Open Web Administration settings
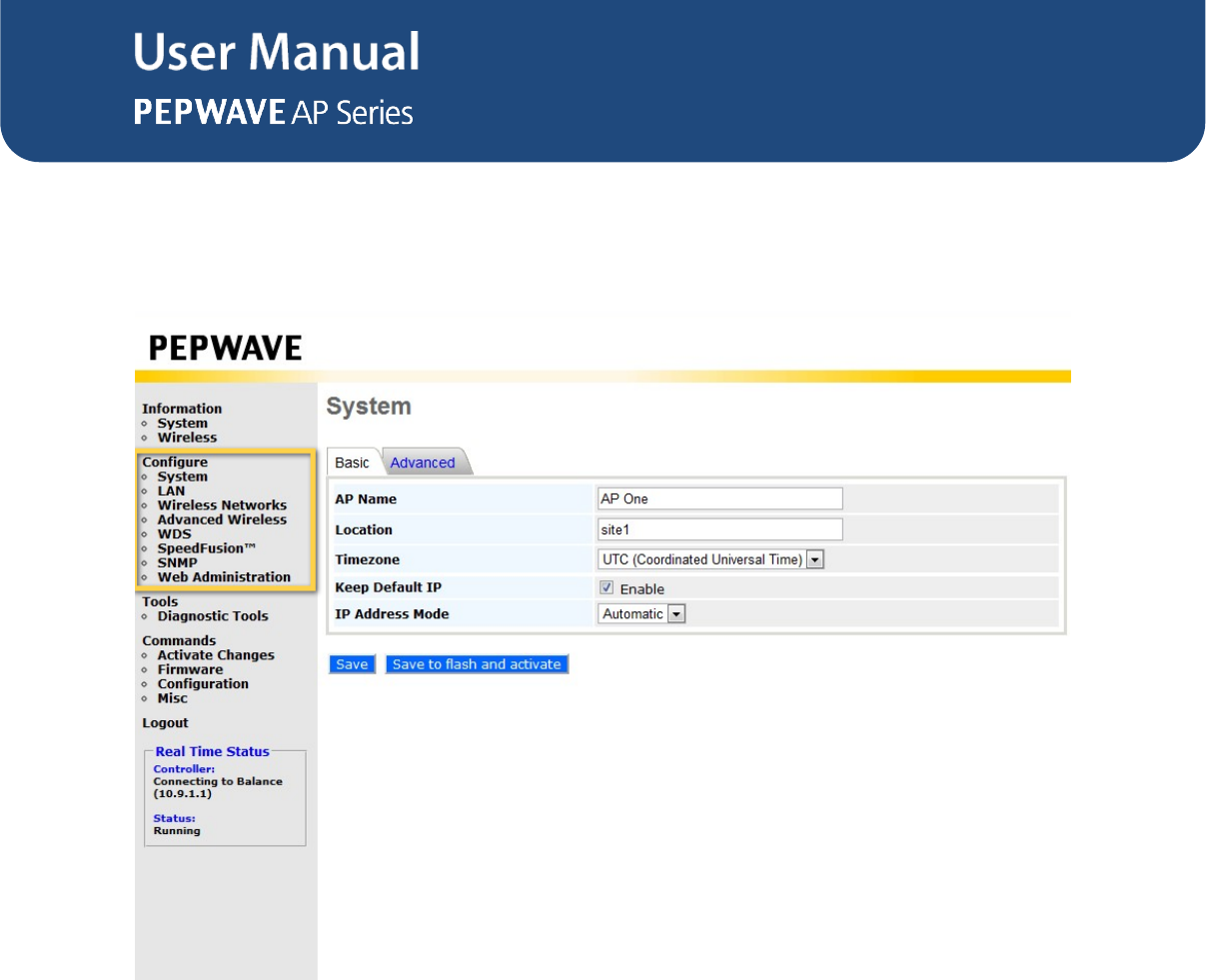Image resolution: width=1206 pixels, height=980 pixels. tap(224, 576)
